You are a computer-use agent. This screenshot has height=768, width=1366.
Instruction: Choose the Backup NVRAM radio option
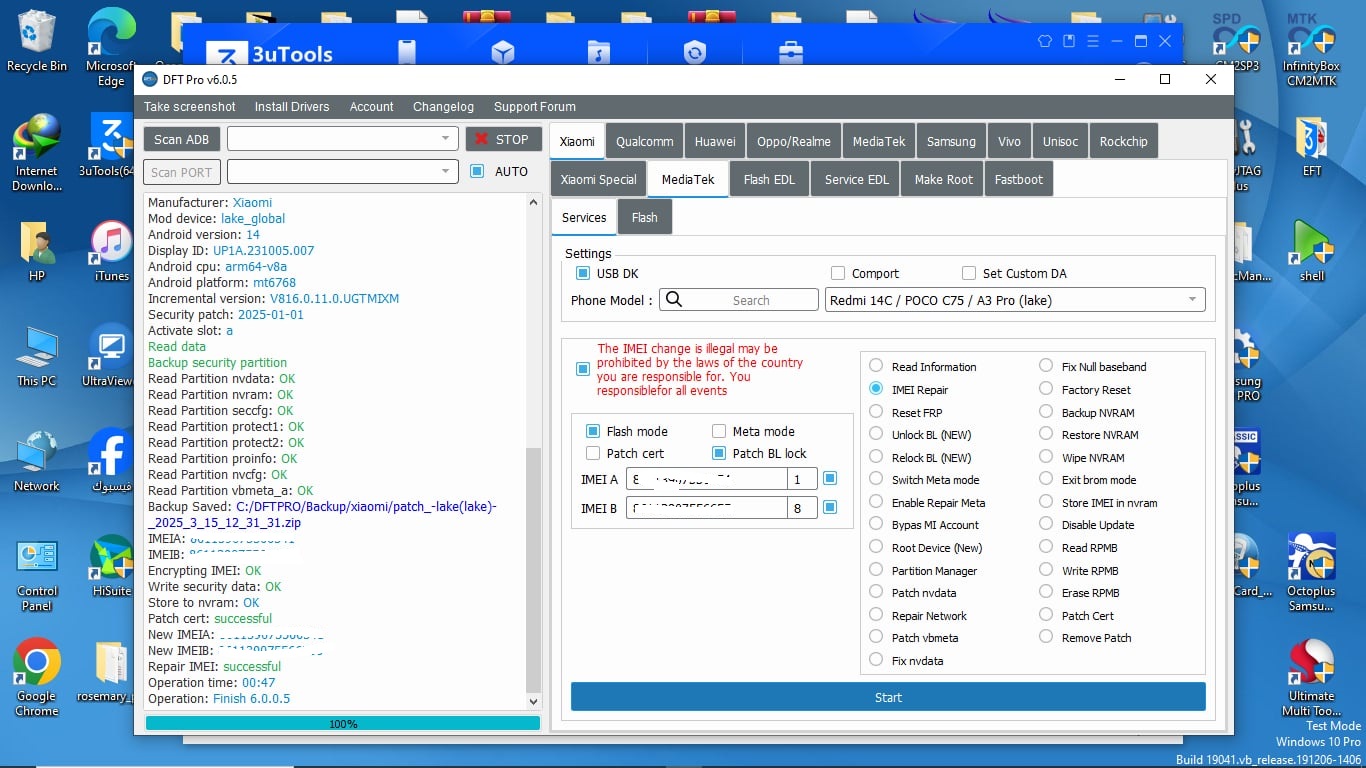point(1046,412)
